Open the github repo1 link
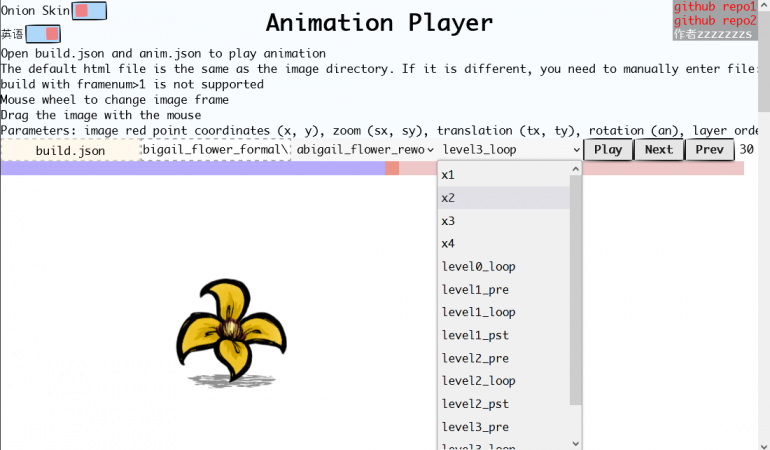Viewport: 770px width, 450px height. [x=715, y=7]
